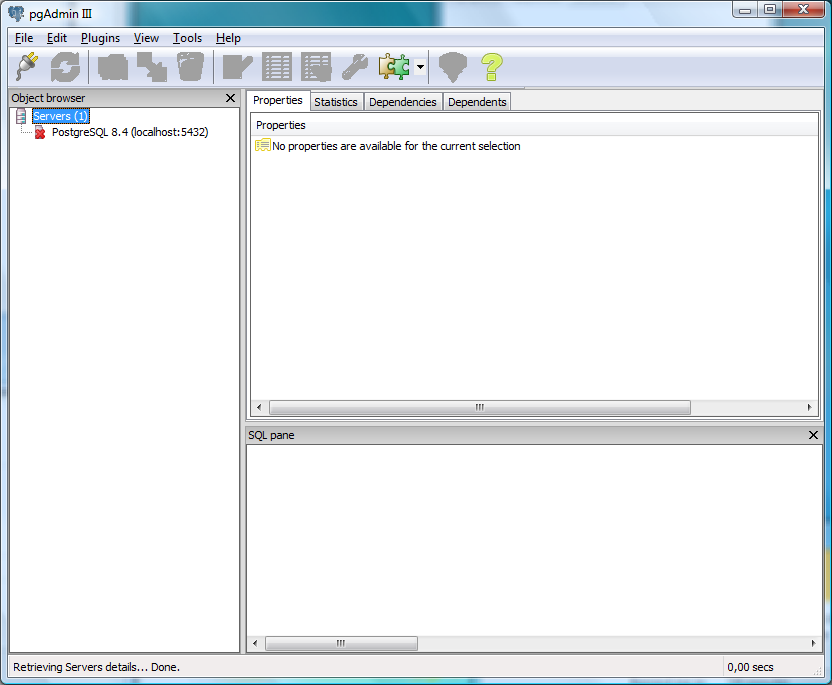Click the properties pane scroll right arrow
The image size is (832, 685).
809,407
